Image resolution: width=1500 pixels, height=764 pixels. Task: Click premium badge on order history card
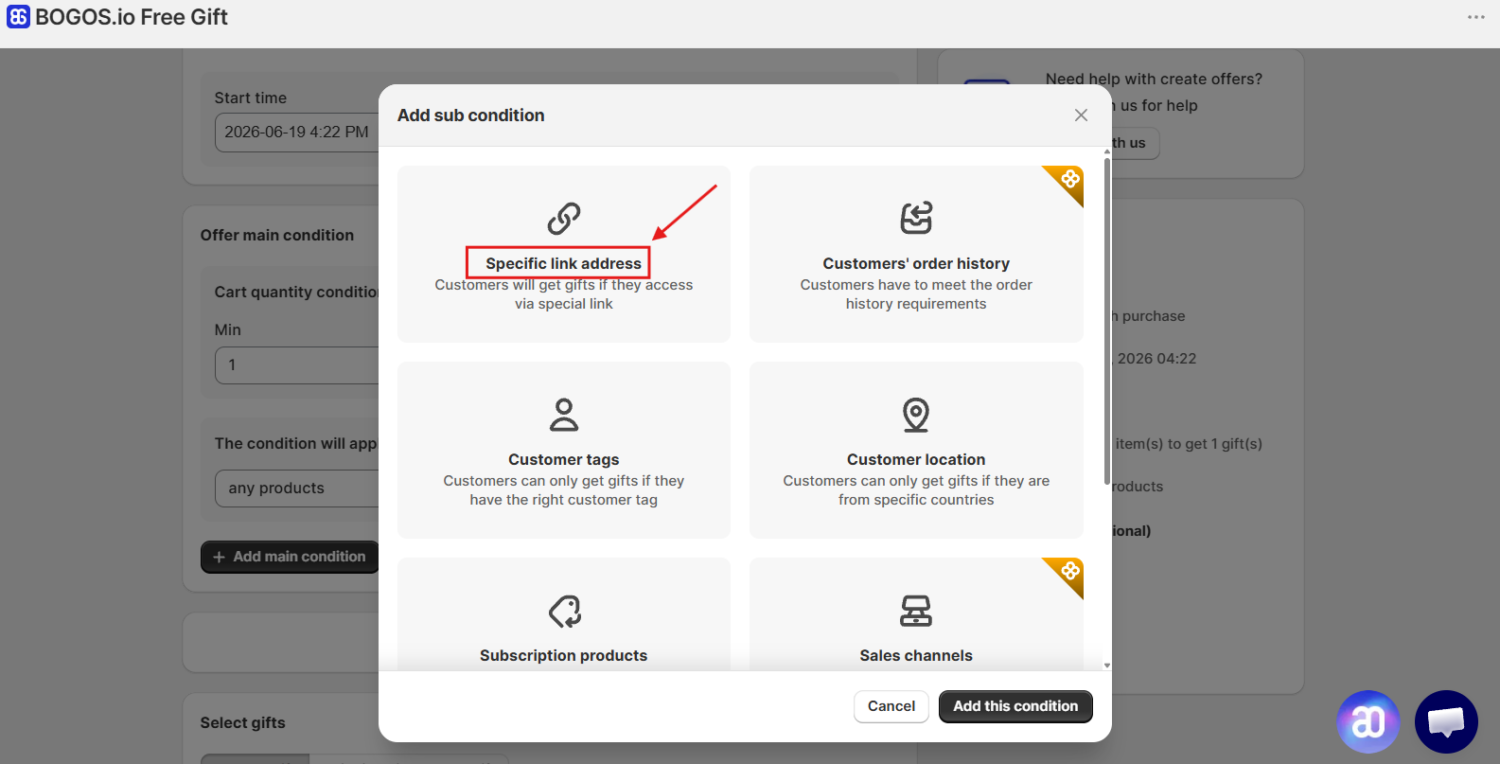coord(1069,180)
